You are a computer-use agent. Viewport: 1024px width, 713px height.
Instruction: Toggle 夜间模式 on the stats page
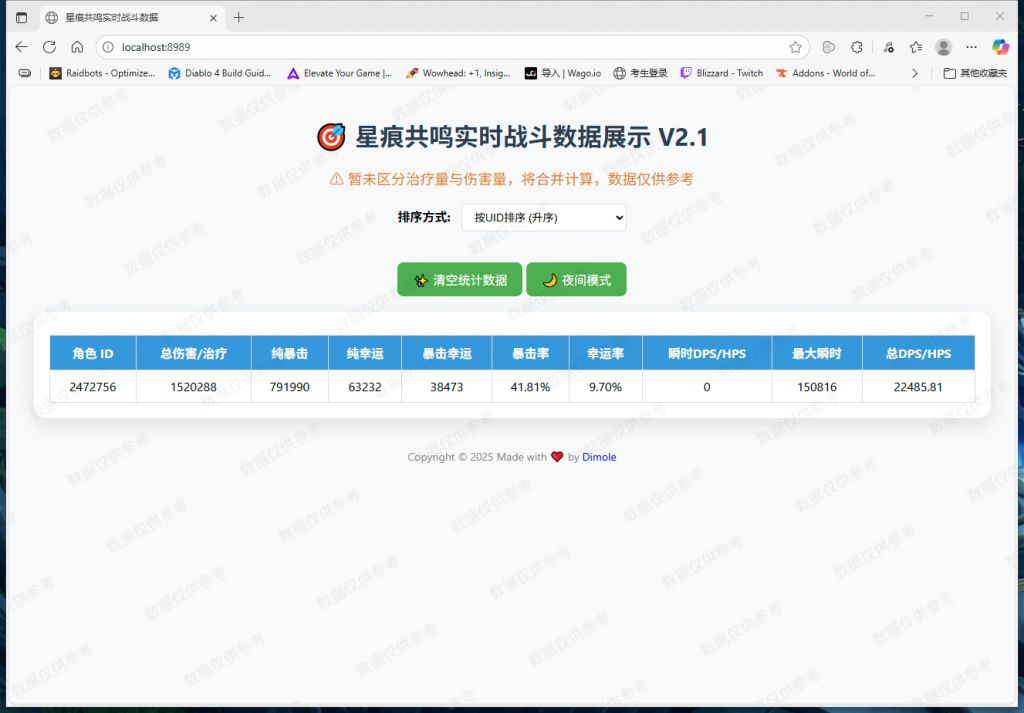click(576, 279)
